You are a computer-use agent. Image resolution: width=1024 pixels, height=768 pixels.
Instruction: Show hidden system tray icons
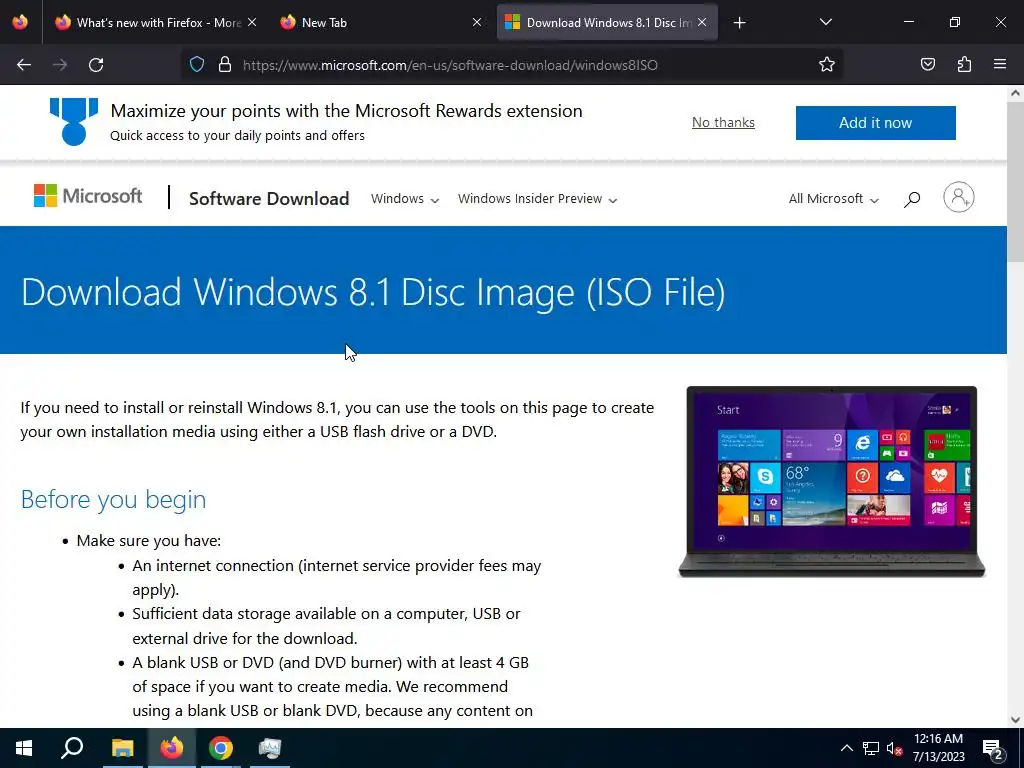click(846, 748)
